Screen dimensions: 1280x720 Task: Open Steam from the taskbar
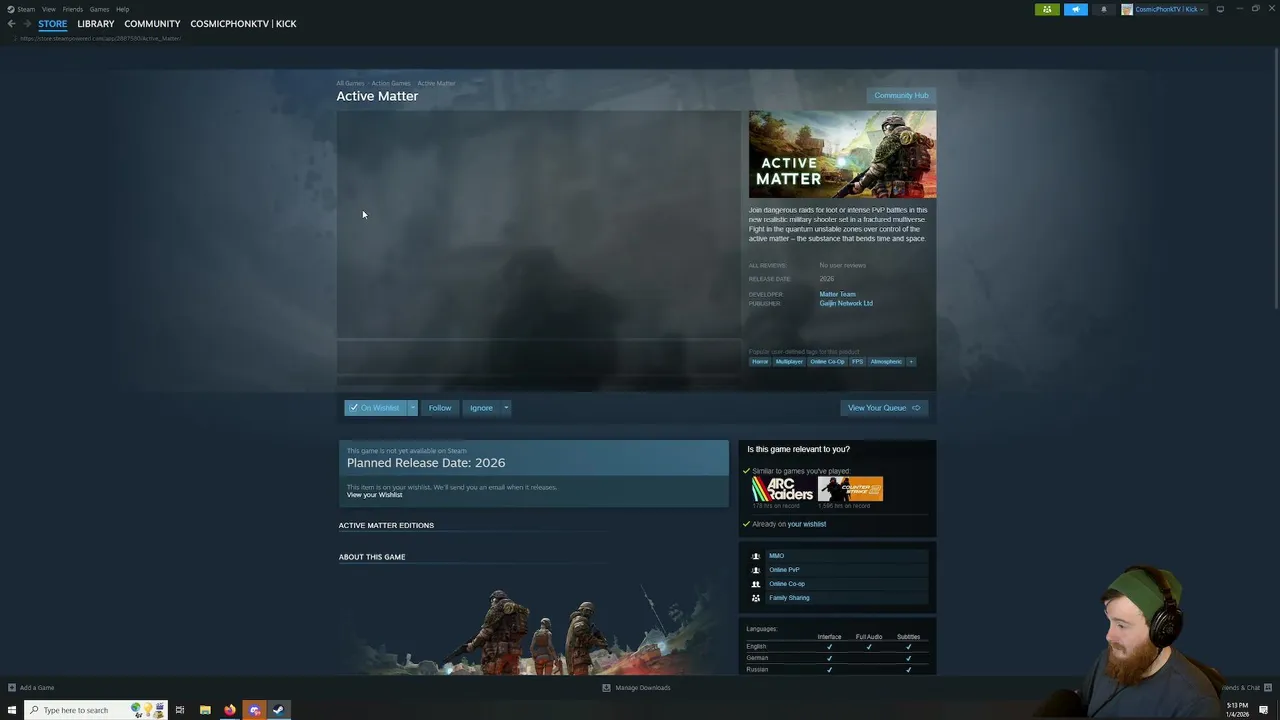pyautogui.click(x=279, y=710)
